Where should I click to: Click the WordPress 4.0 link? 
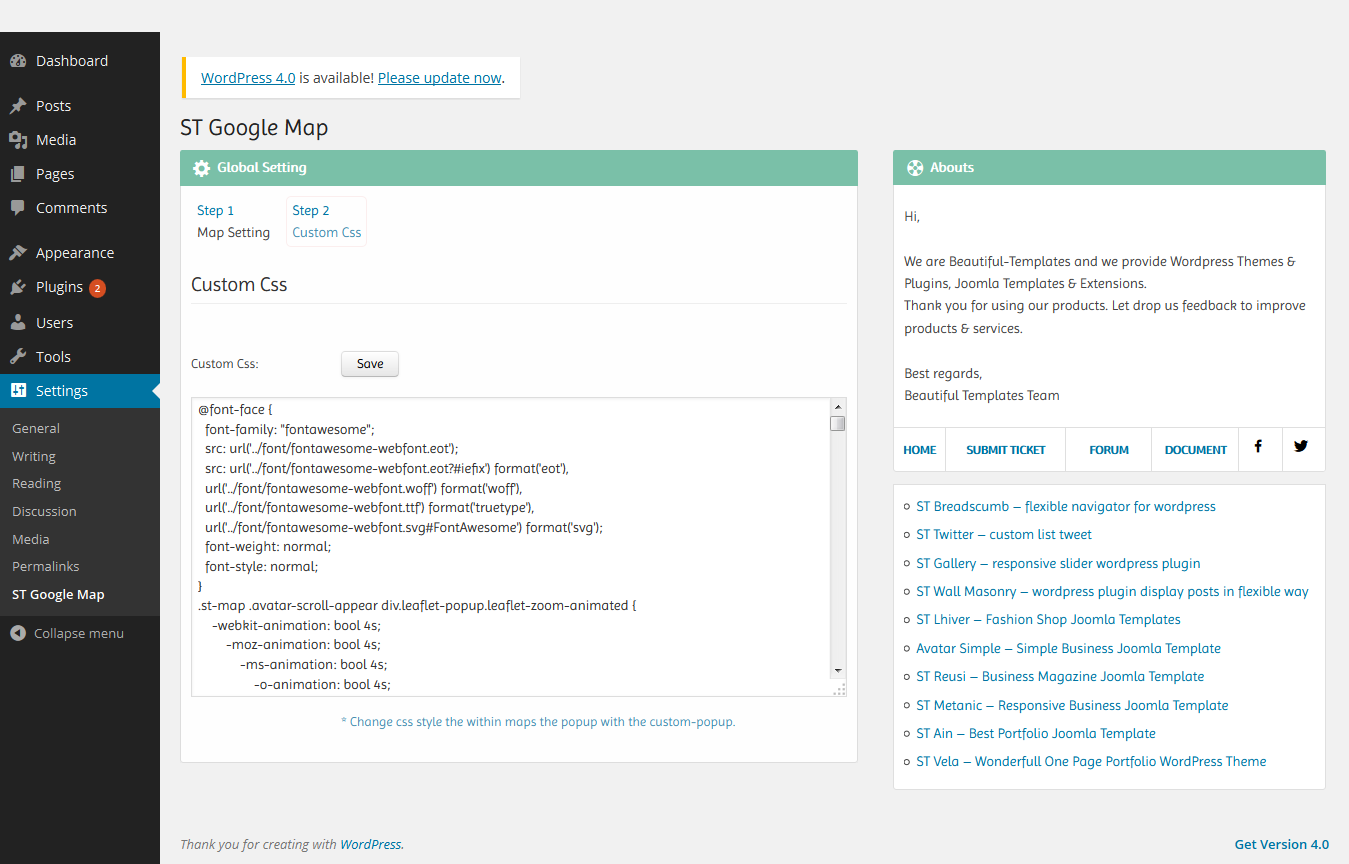click(x=248, y=78)
